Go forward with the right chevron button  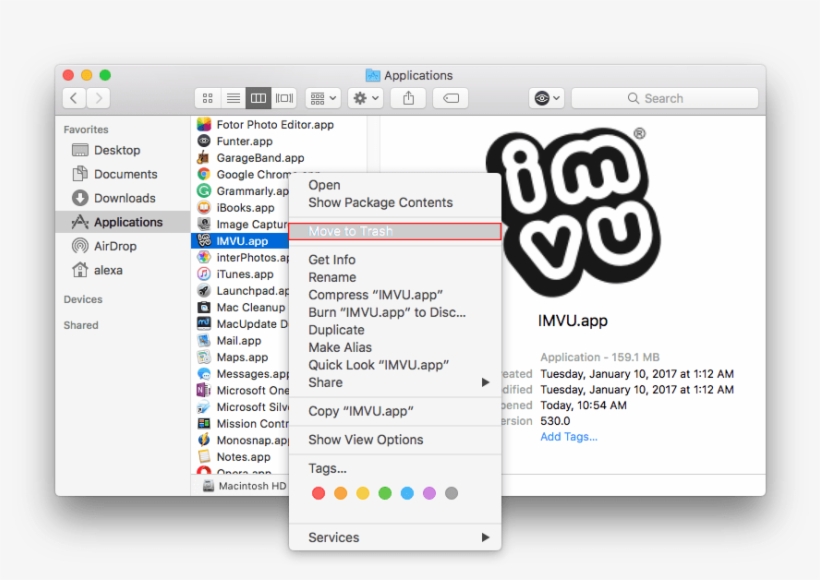pos(98,98)
